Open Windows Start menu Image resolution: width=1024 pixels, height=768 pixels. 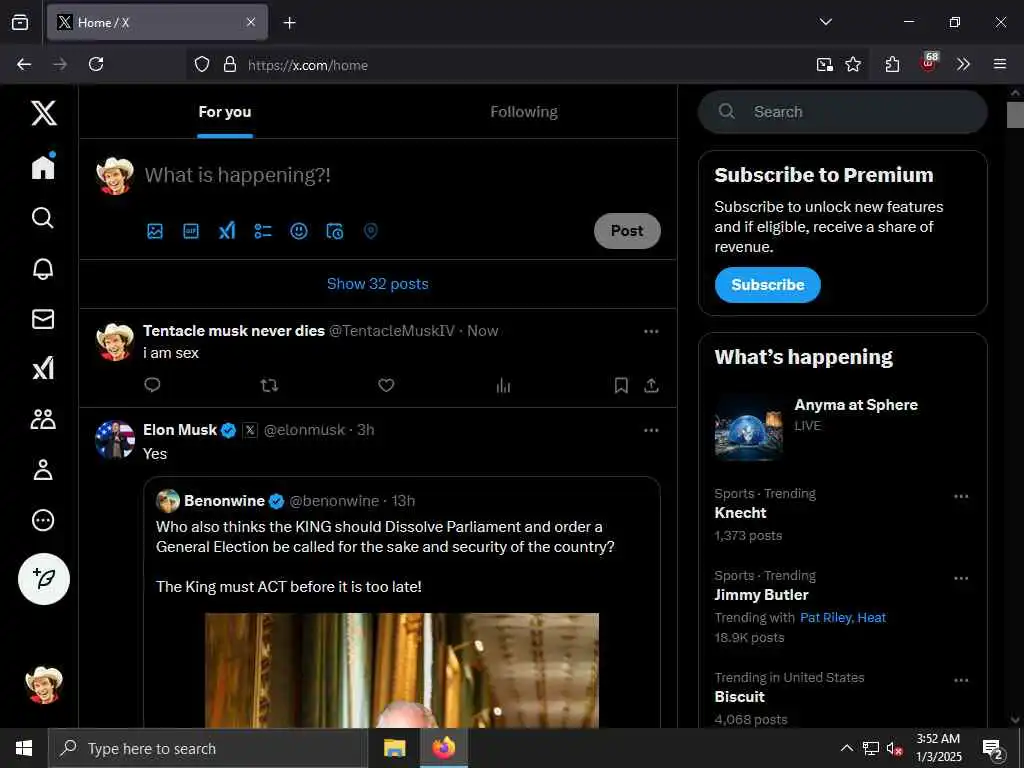coord(24,748)
